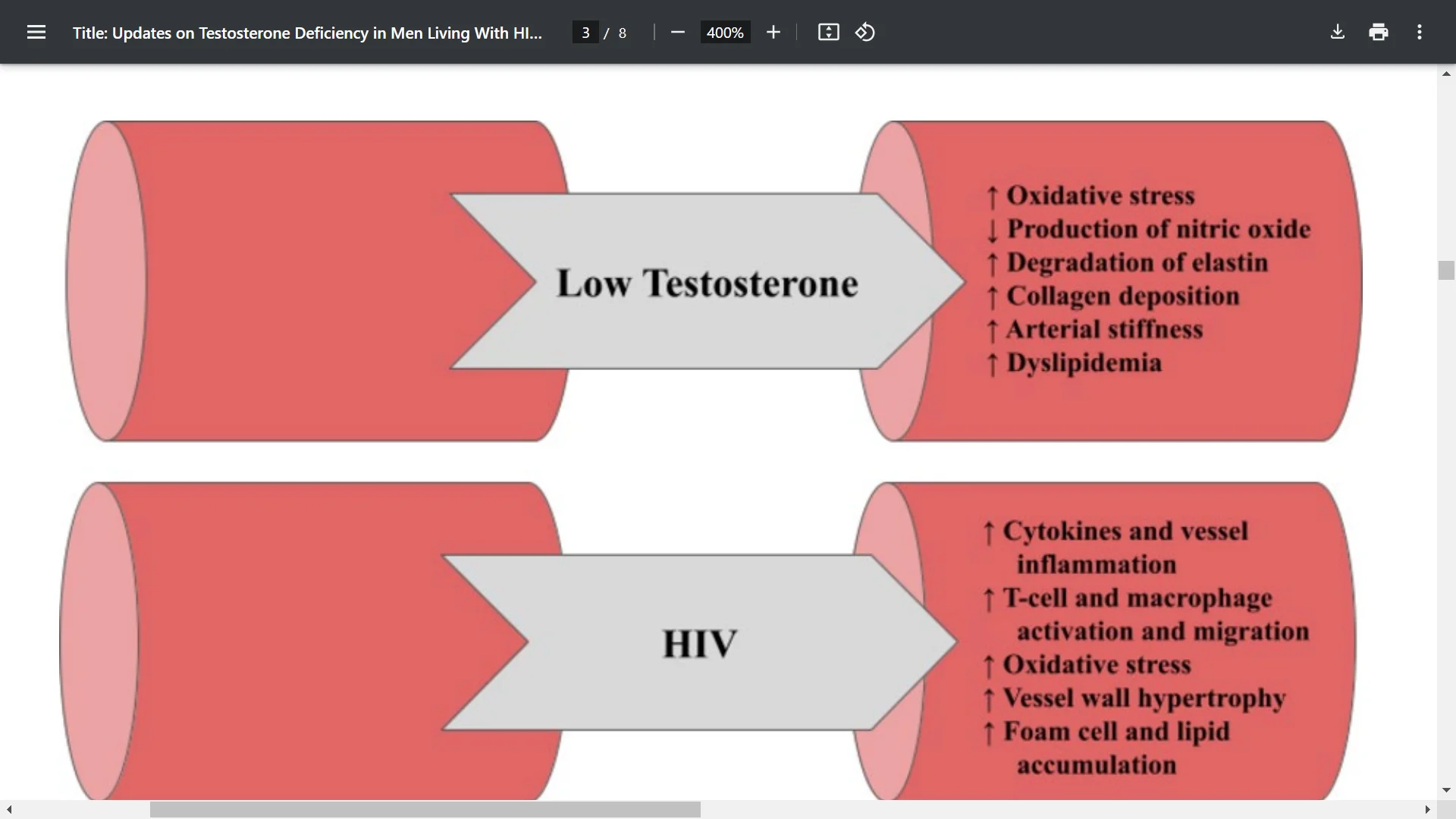
Task: Edit the page number field showing 3
Action: point(584,32)
